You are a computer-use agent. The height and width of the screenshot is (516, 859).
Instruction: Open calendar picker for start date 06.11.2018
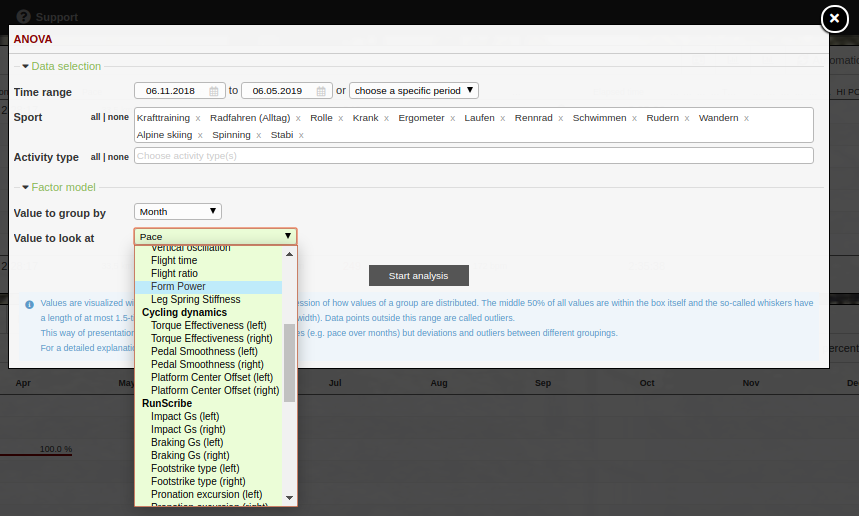[214, 91]
